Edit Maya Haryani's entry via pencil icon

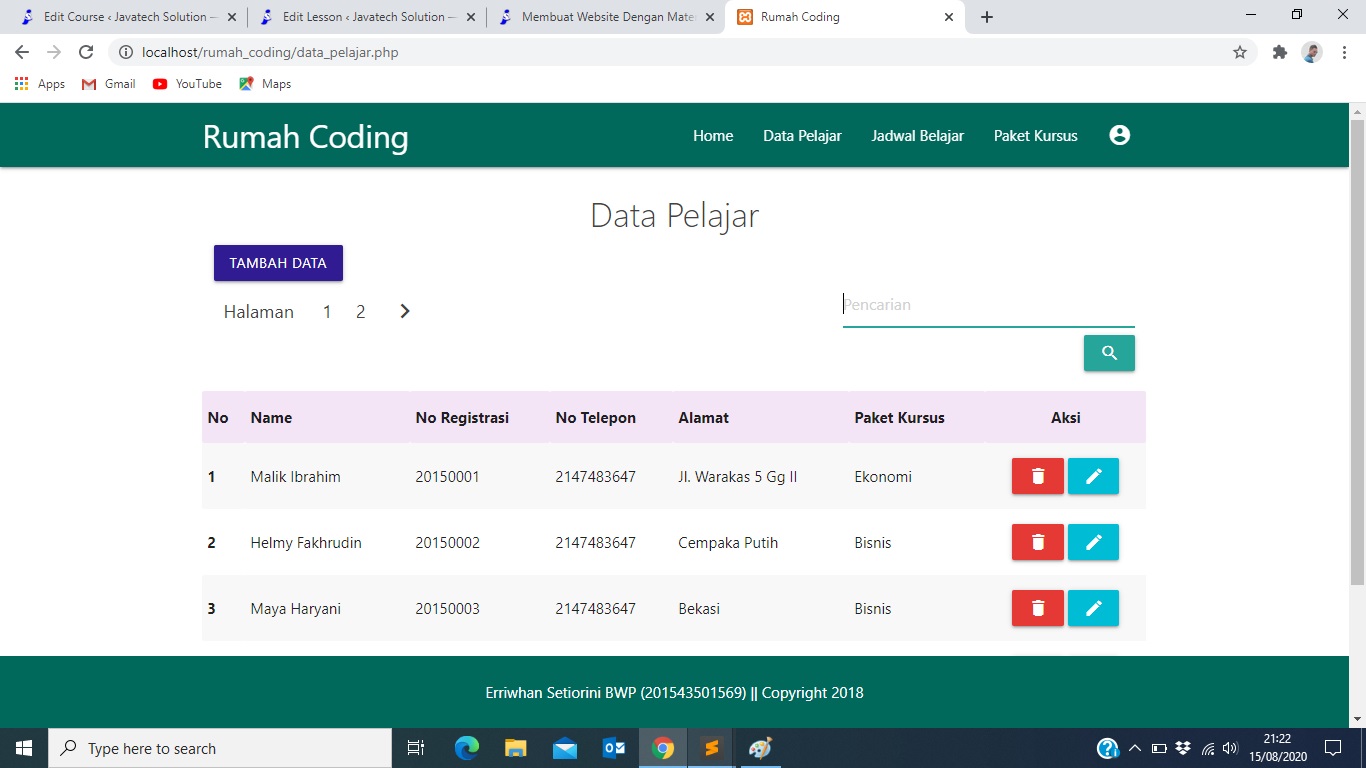[1093, 608]
